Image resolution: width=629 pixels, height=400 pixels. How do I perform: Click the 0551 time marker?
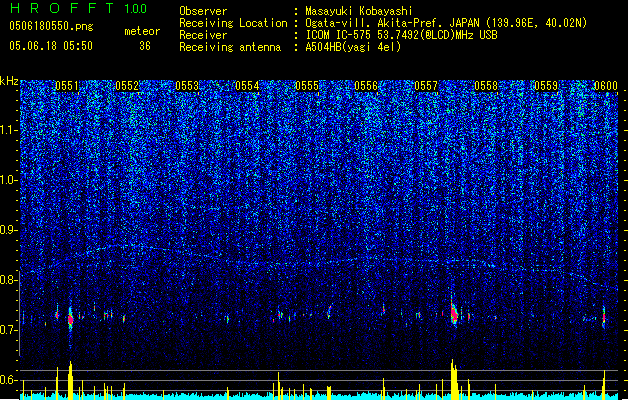(x=67, y=86)
